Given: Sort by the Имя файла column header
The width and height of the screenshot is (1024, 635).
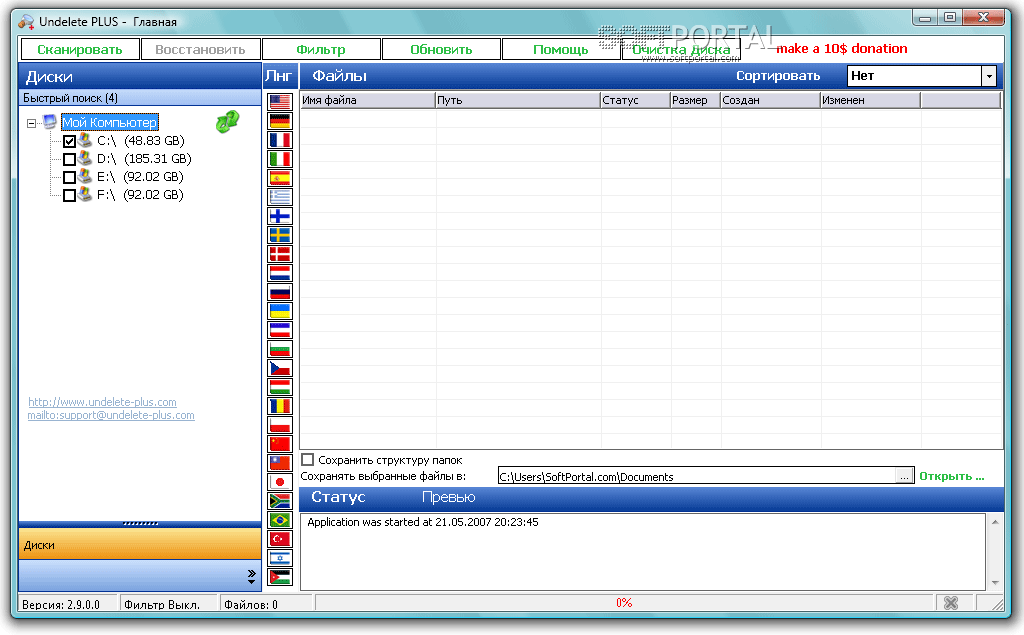Looking at the screenshot, I should (x=368, y=100).
